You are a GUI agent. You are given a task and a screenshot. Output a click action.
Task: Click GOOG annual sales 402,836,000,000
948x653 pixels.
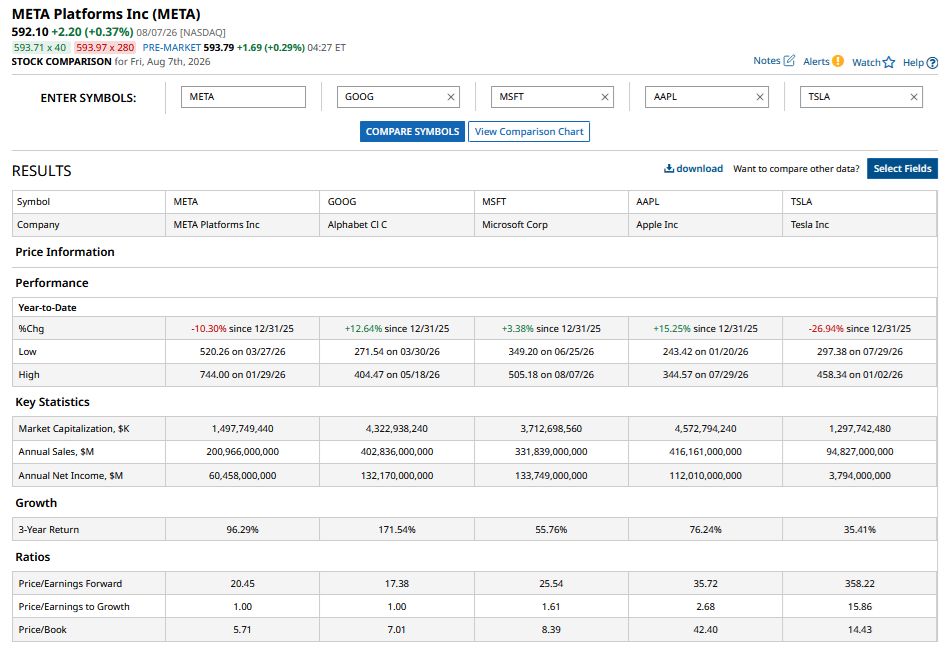click(397, 451)
